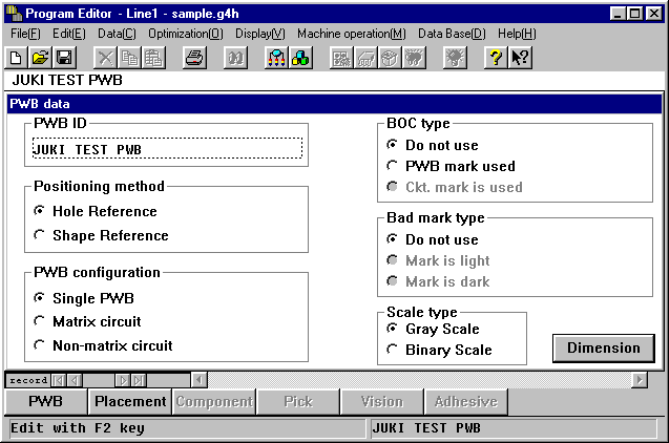
Task: Open a file with the folder icon
Action: [40, 58]
